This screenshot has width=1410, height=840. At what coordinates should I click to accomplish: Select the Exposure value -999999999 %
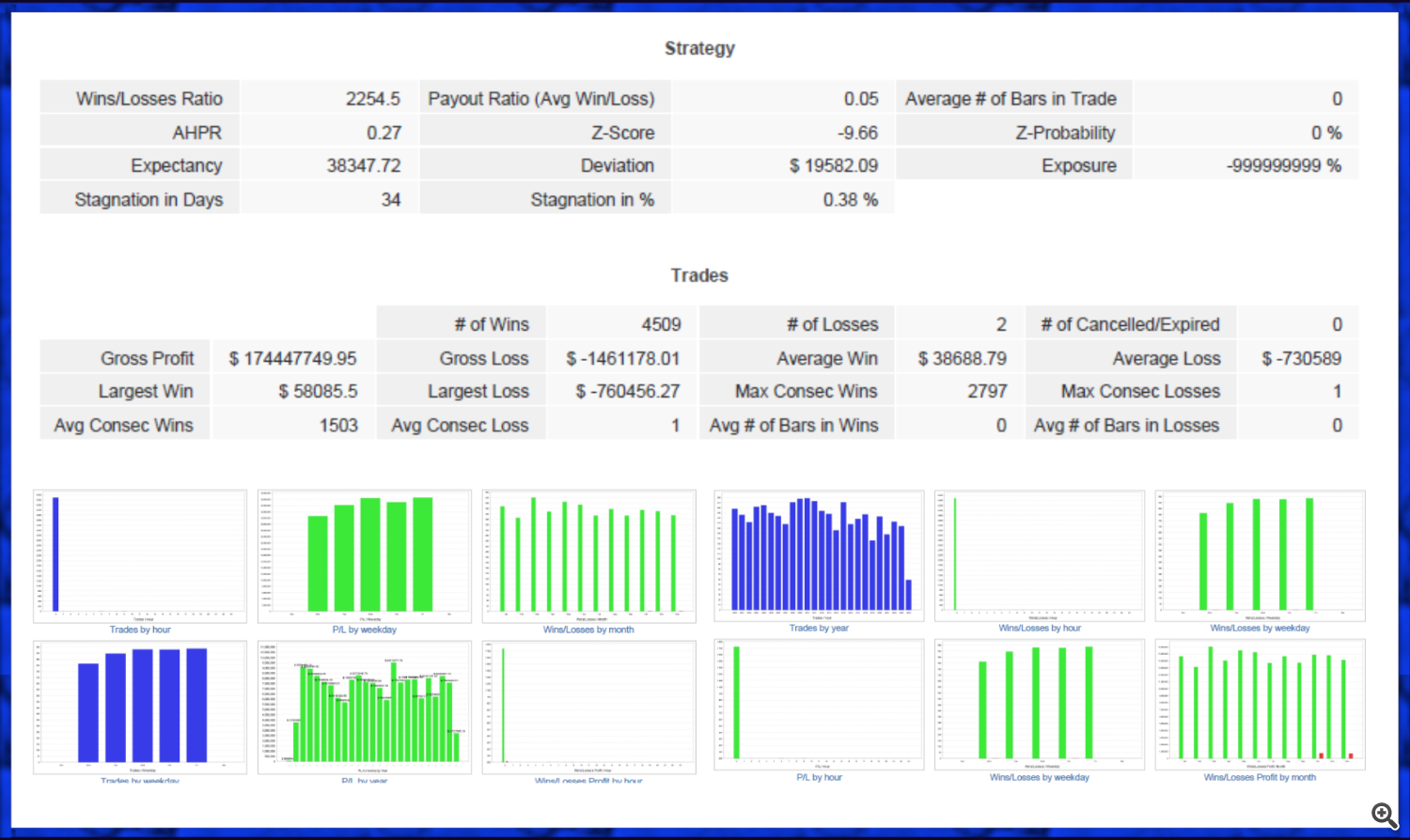pyautogui.click(x=1284, y=165)
